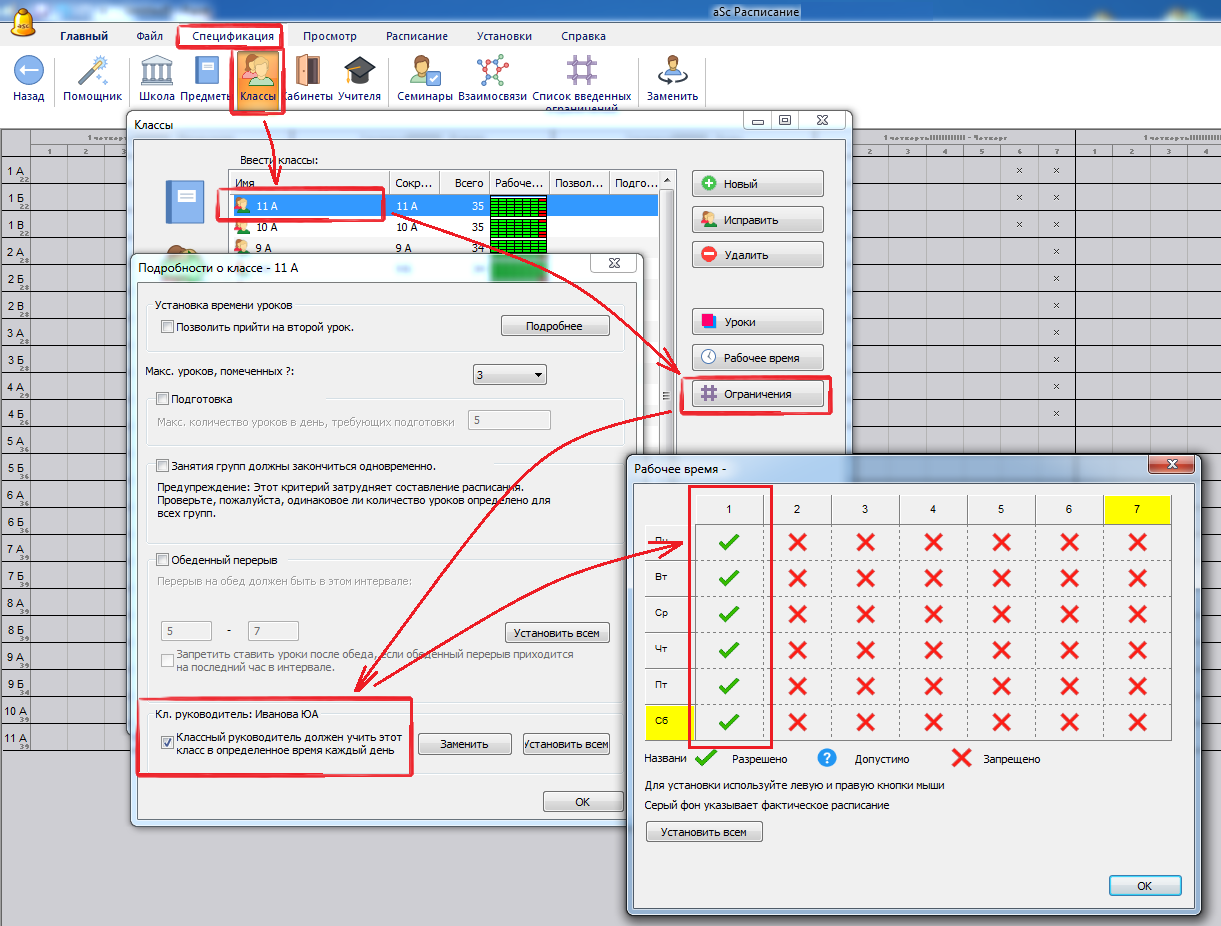Click Установить всем in Рабочее время dialog
The height and width of the screenshot is (926, 1221).
[704, 832]
